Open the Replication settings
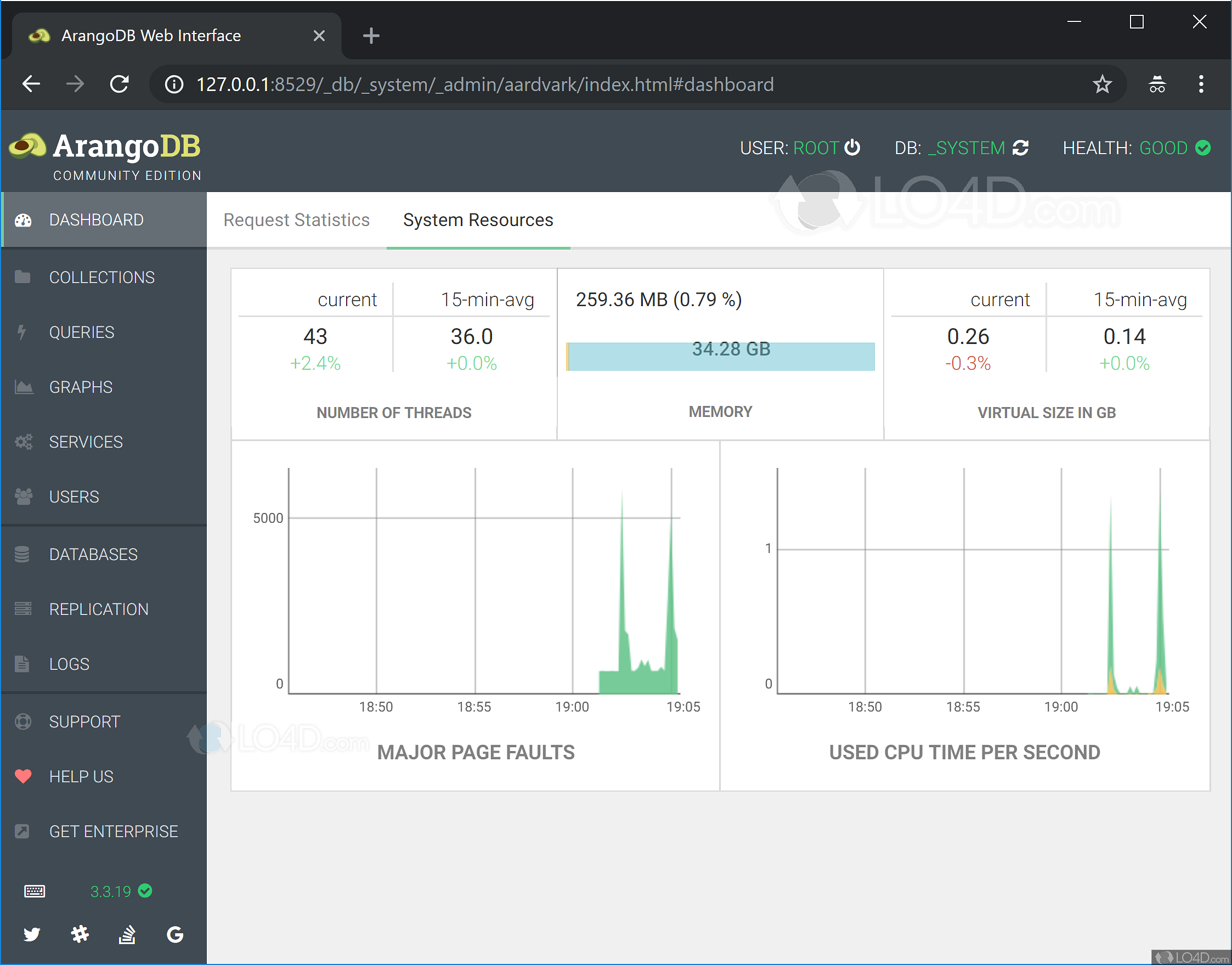This screenshot has width=1232, height=965. click(98, 608)
